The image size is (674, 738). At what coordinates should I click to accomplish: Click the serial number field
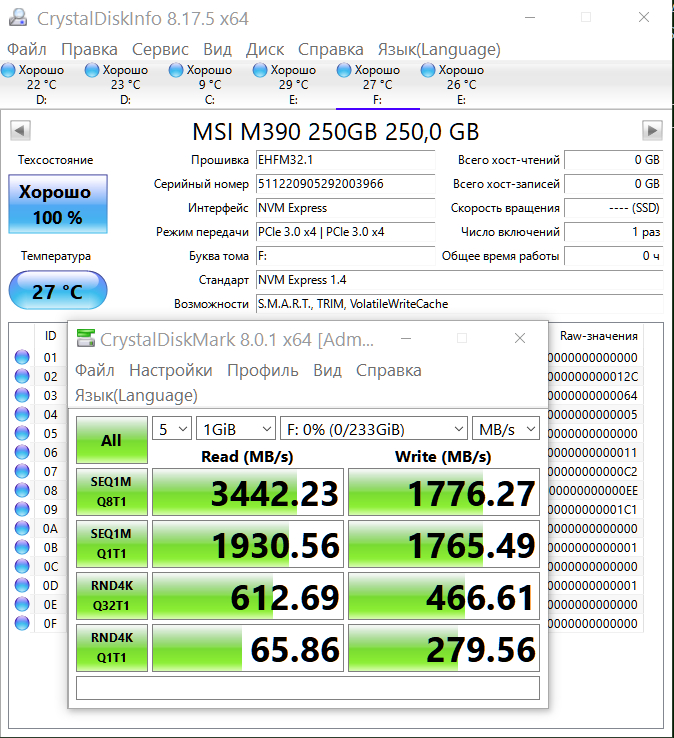(x=345, y=184)
